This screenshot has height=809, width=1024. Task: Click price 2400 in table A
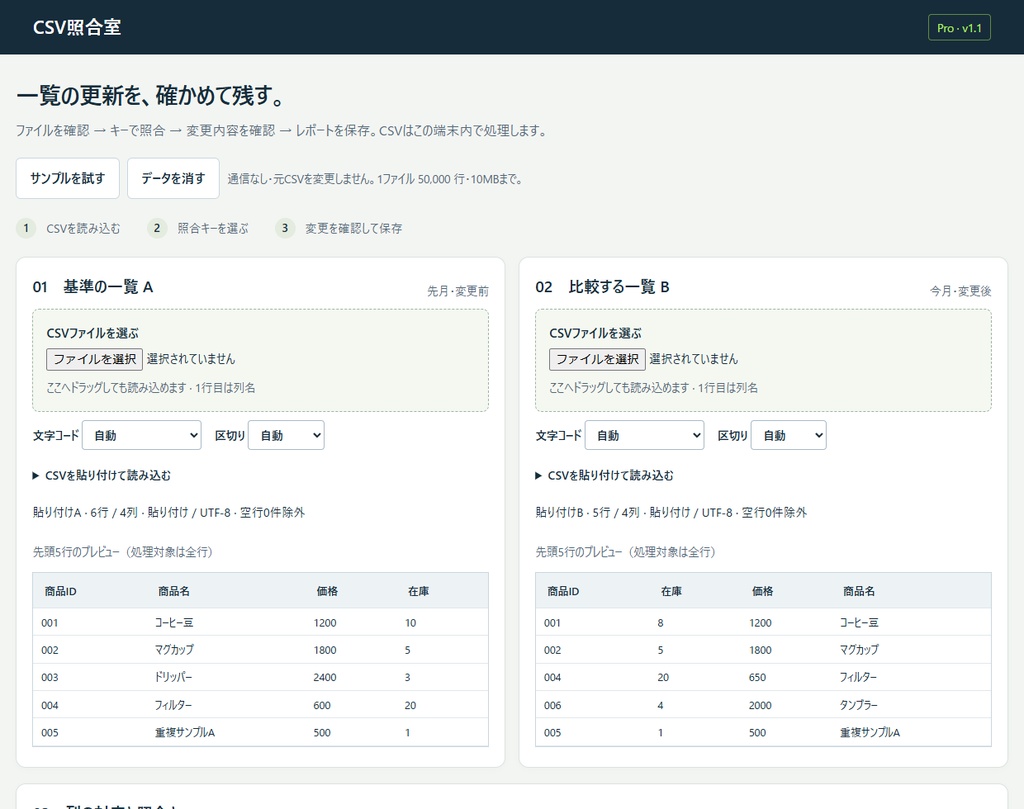coord(325,678)
